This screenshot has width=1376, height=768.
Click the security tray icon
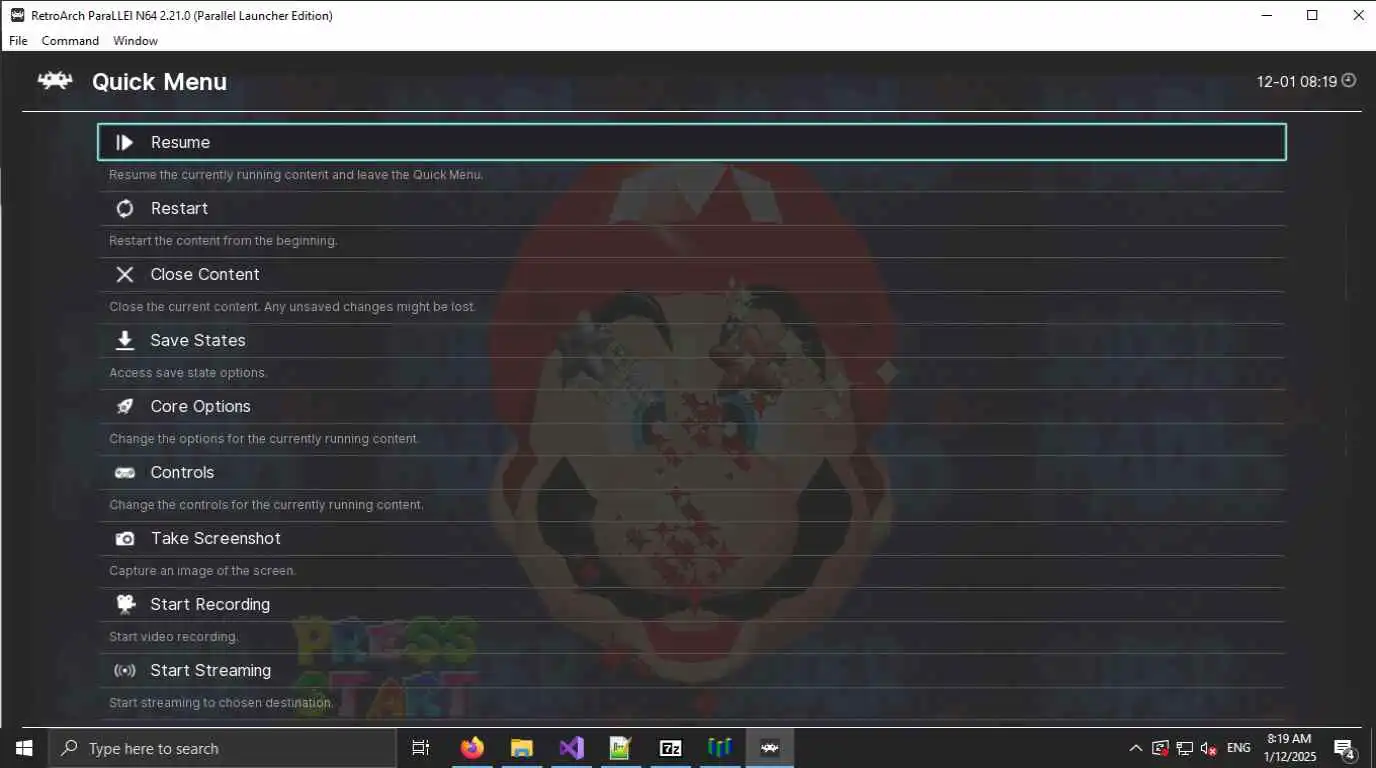coord(1160,748)
